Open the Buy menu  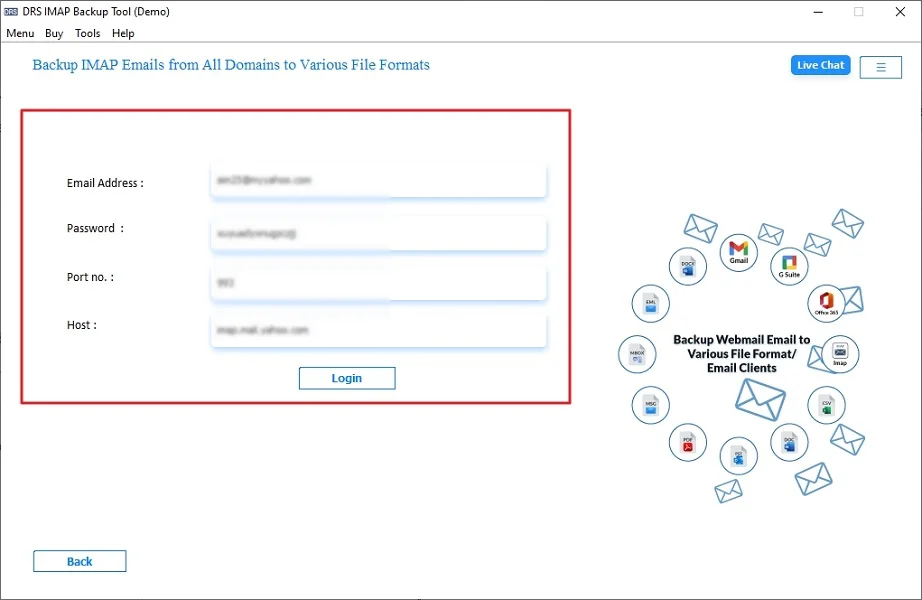(54, 33)
